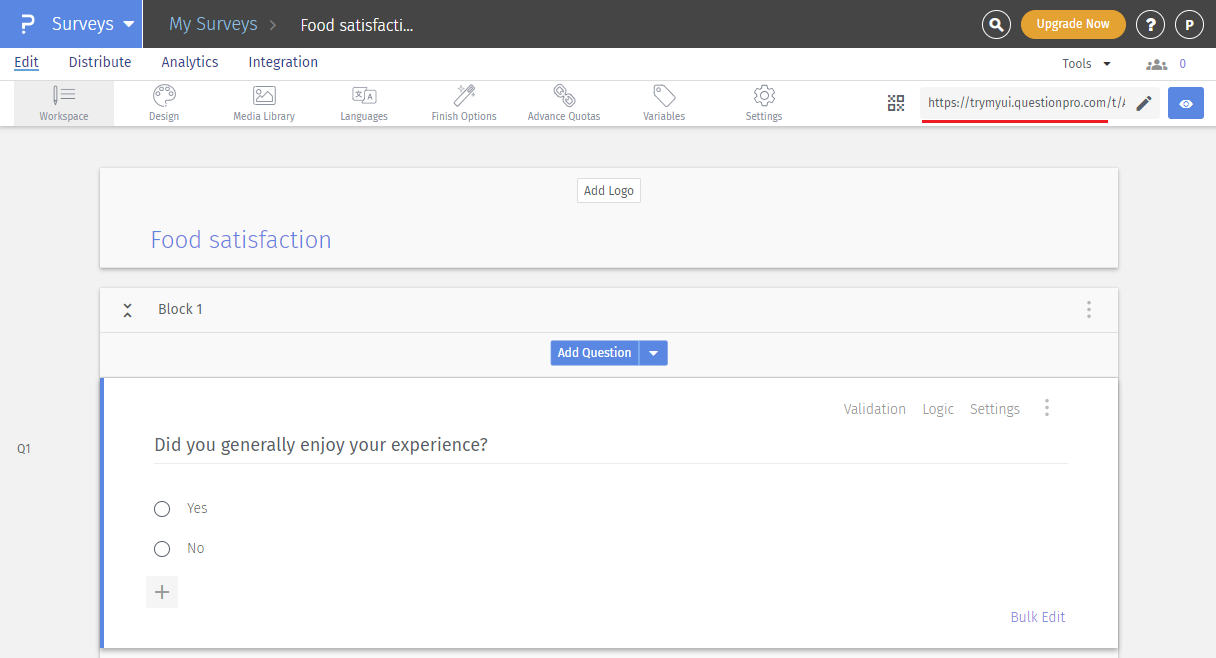Open survey Settings gear

pos(764,103)
